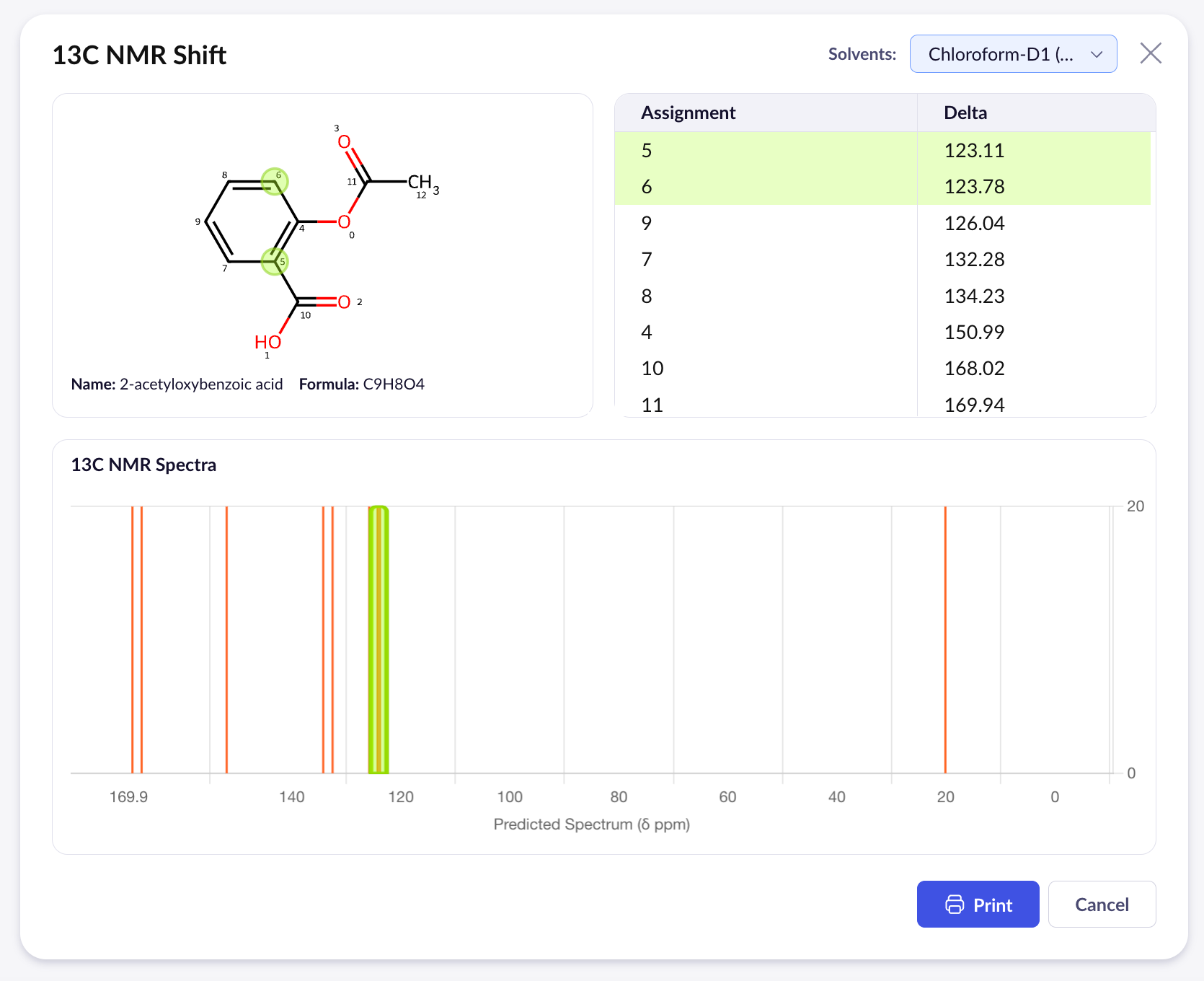Choose the assignment 8 row at 134.23
The image size is (1204, 981).
pyautogui.click(x=882, y=296)
